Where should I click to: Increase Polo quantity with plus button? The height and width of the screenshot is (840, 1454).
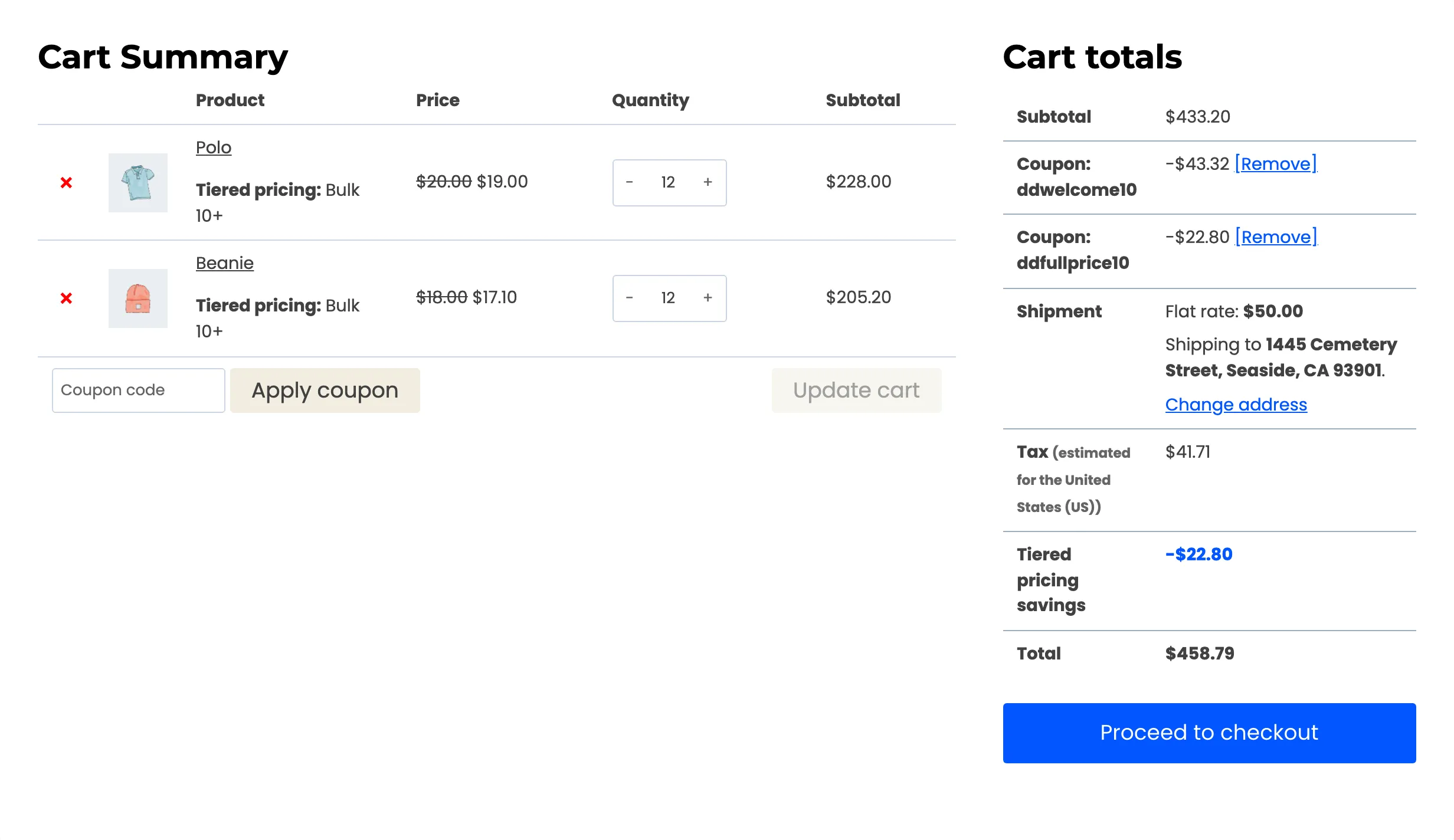click(708, 182)
